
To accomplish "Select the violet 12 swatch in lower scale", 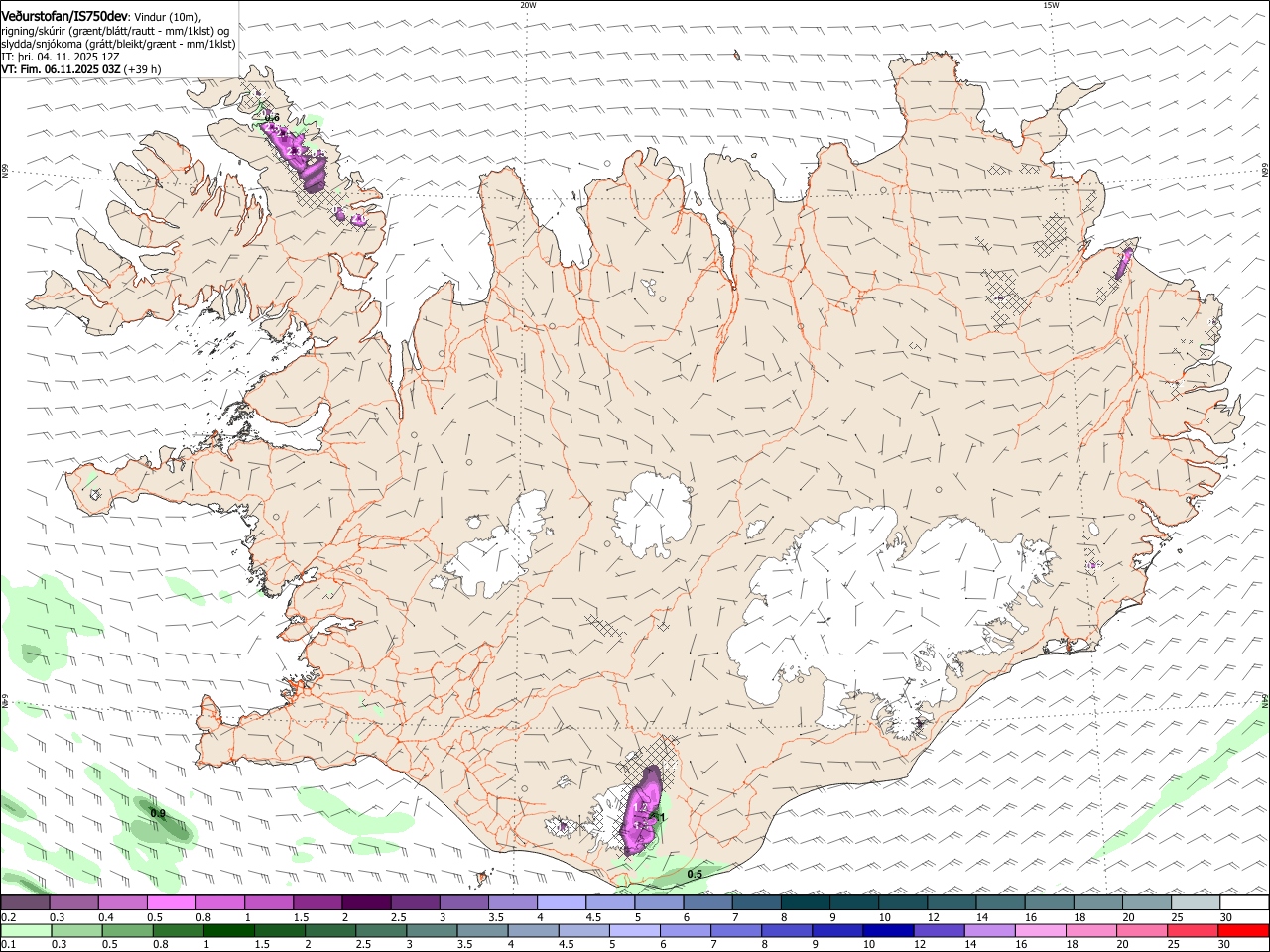I will [x=940, y=930].
